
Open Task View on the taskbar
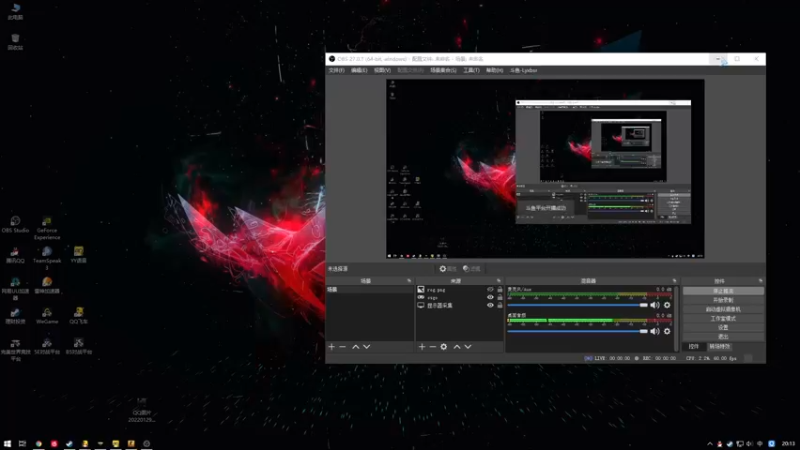tap(22, 444)
